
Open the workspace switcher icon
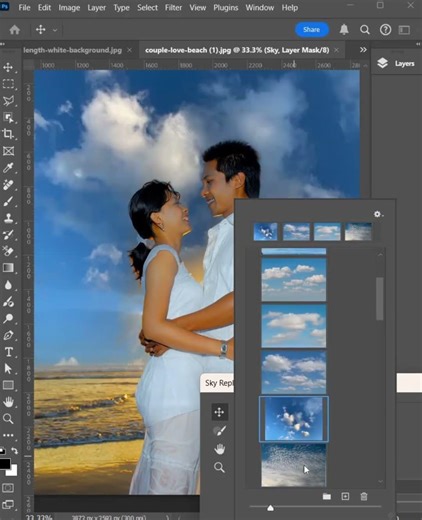tap(404, 30)
